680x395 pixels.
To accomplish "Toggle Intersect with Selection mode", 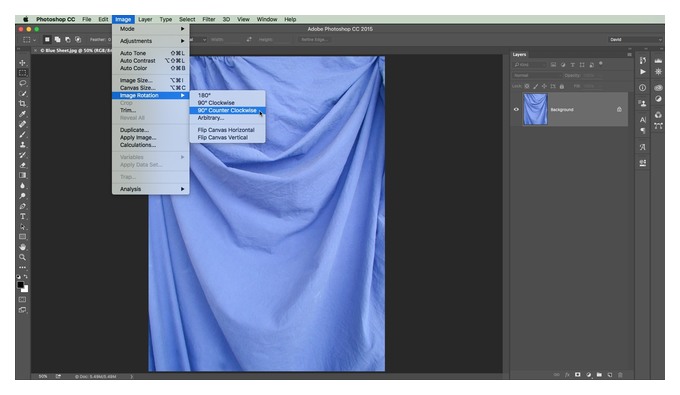I will 78,39.
